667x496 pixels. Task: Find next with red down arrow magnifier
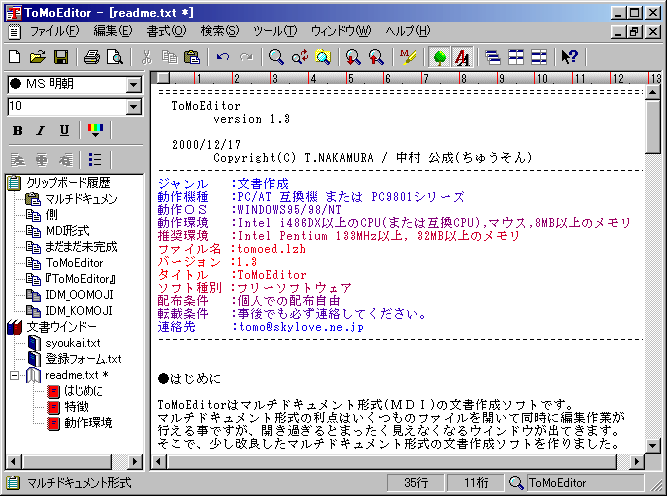click(x=353, y=57)
